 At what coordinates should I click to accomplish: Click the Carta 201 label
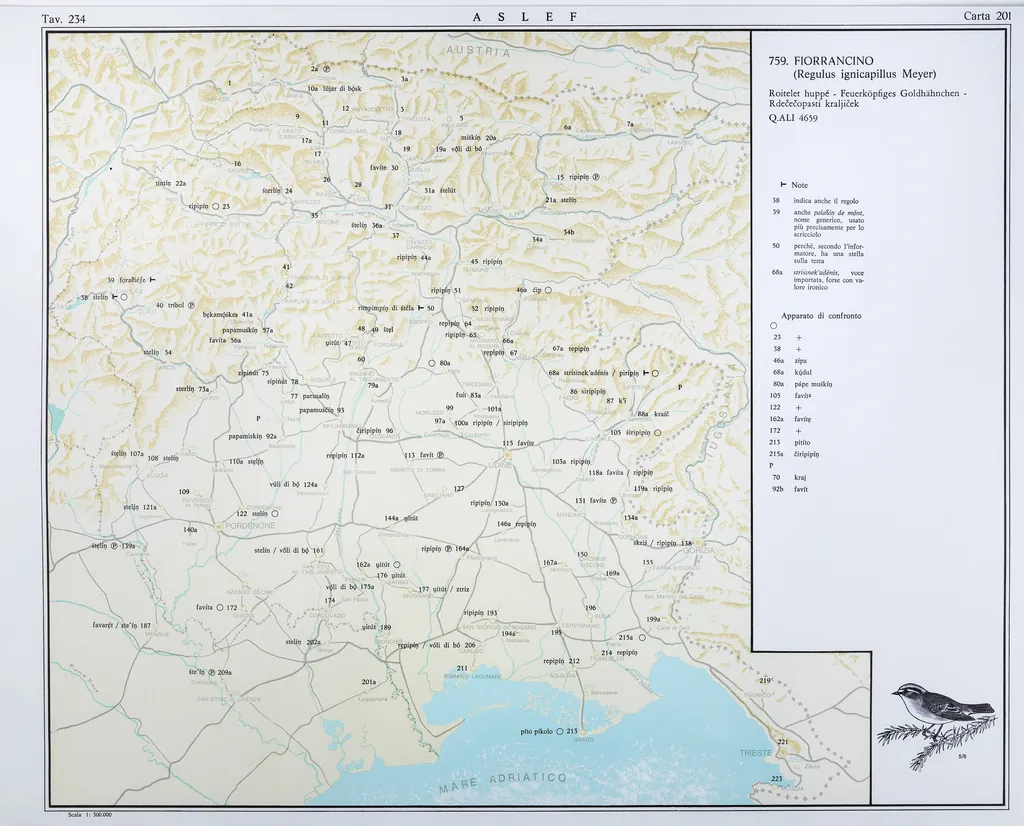[x=987, y=16]
